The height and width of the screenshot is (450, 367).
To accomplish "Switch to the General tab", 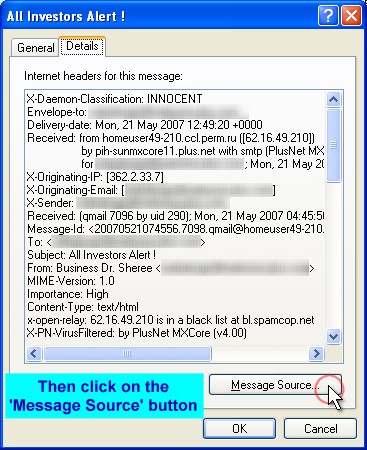I will pos(35,48).
